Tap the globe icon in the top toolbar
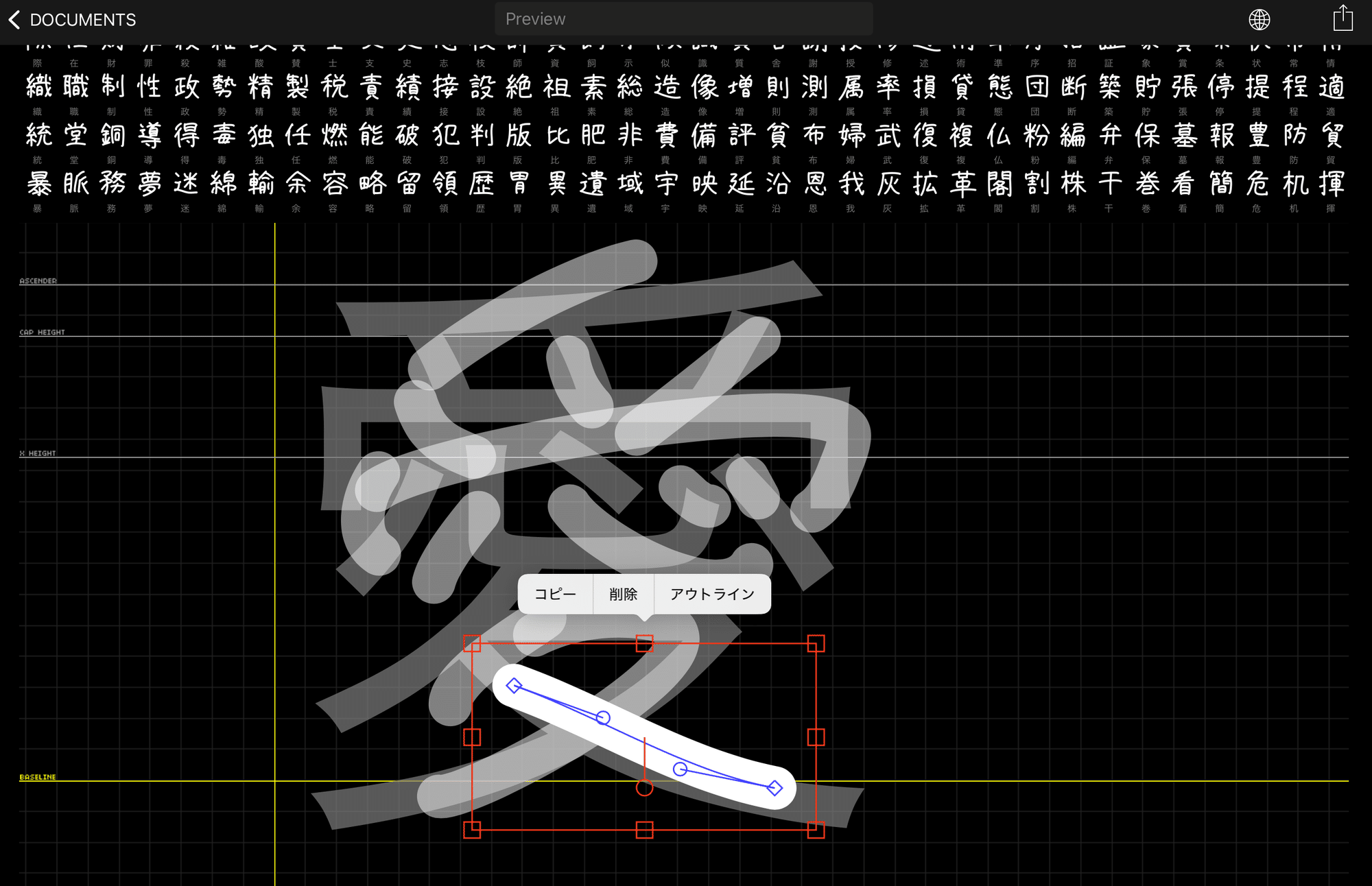This screenshot has width=1372, height=886. coord(1261,19)
